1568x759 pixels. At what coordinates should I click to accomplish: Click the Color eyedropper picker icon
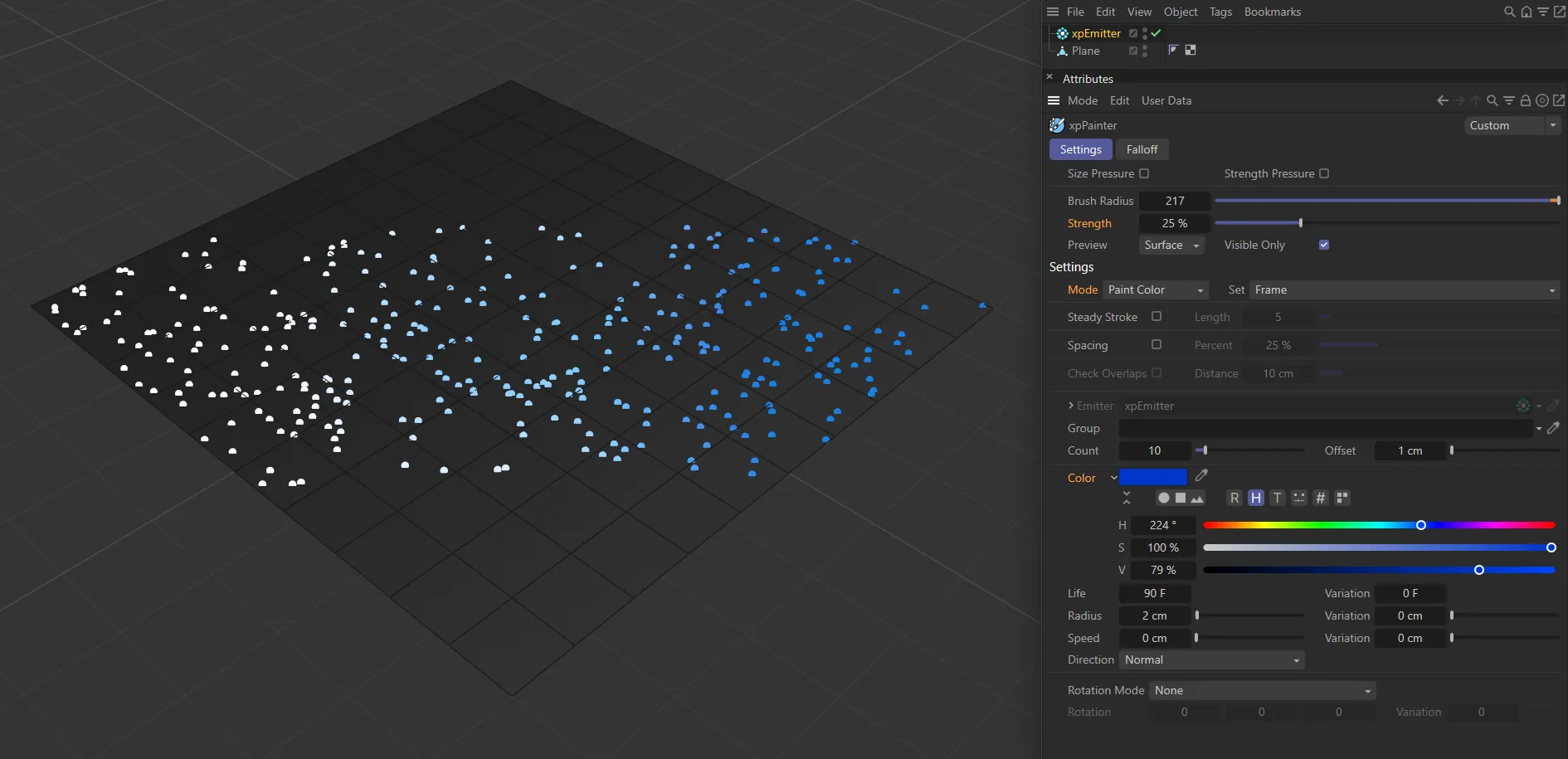tap(1201, 476)
